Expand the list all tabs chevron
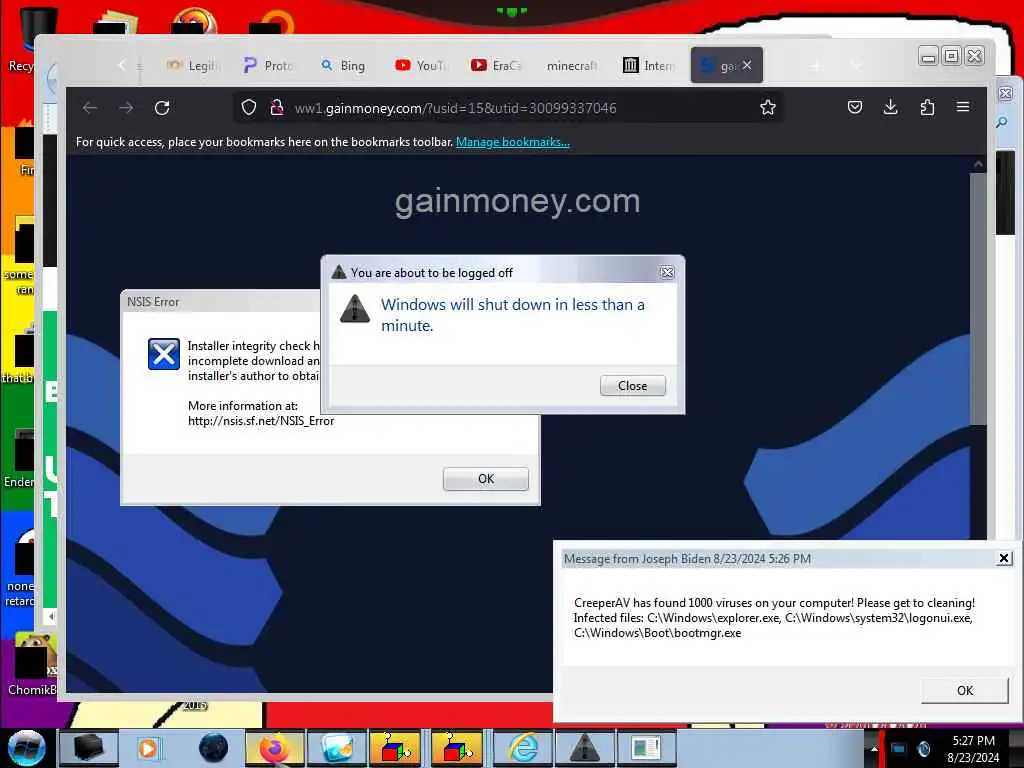The image size is (1024, 768). pos(856,65)
